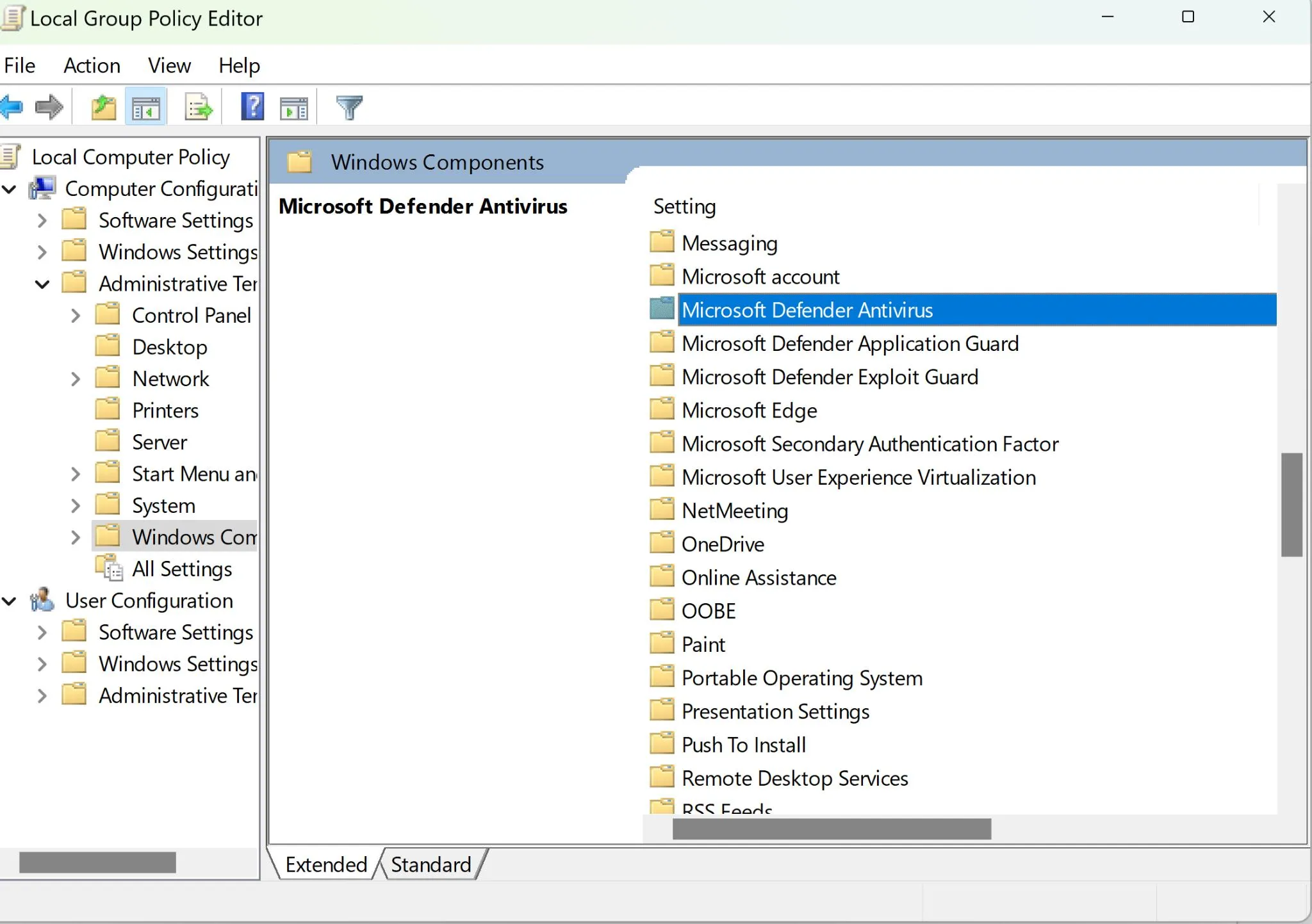Open the View menu

pyautogui.click(x=168, y=65)
